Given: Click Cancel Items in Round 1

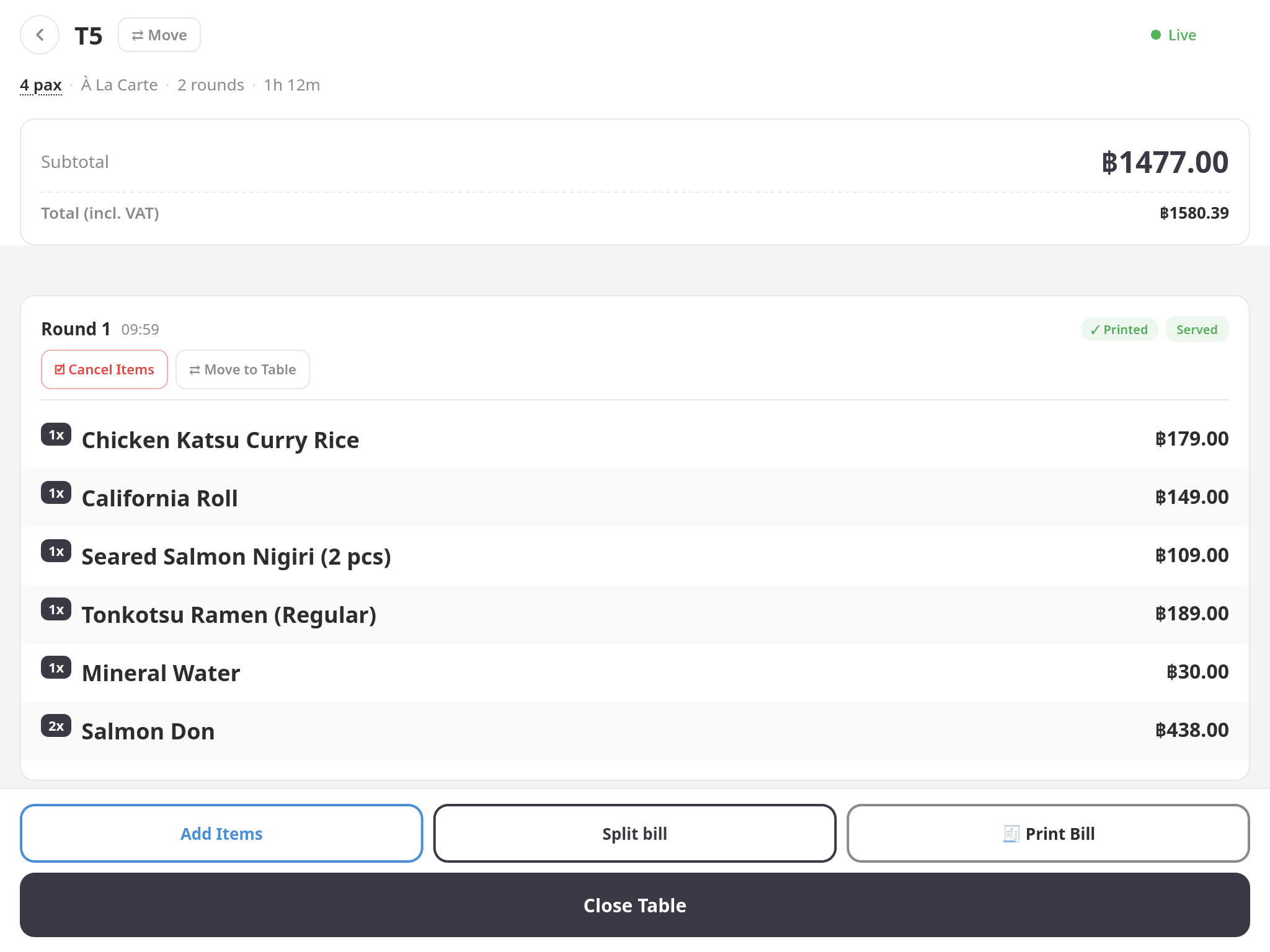Looking at the screenshot, I should [x=104, y=369].
